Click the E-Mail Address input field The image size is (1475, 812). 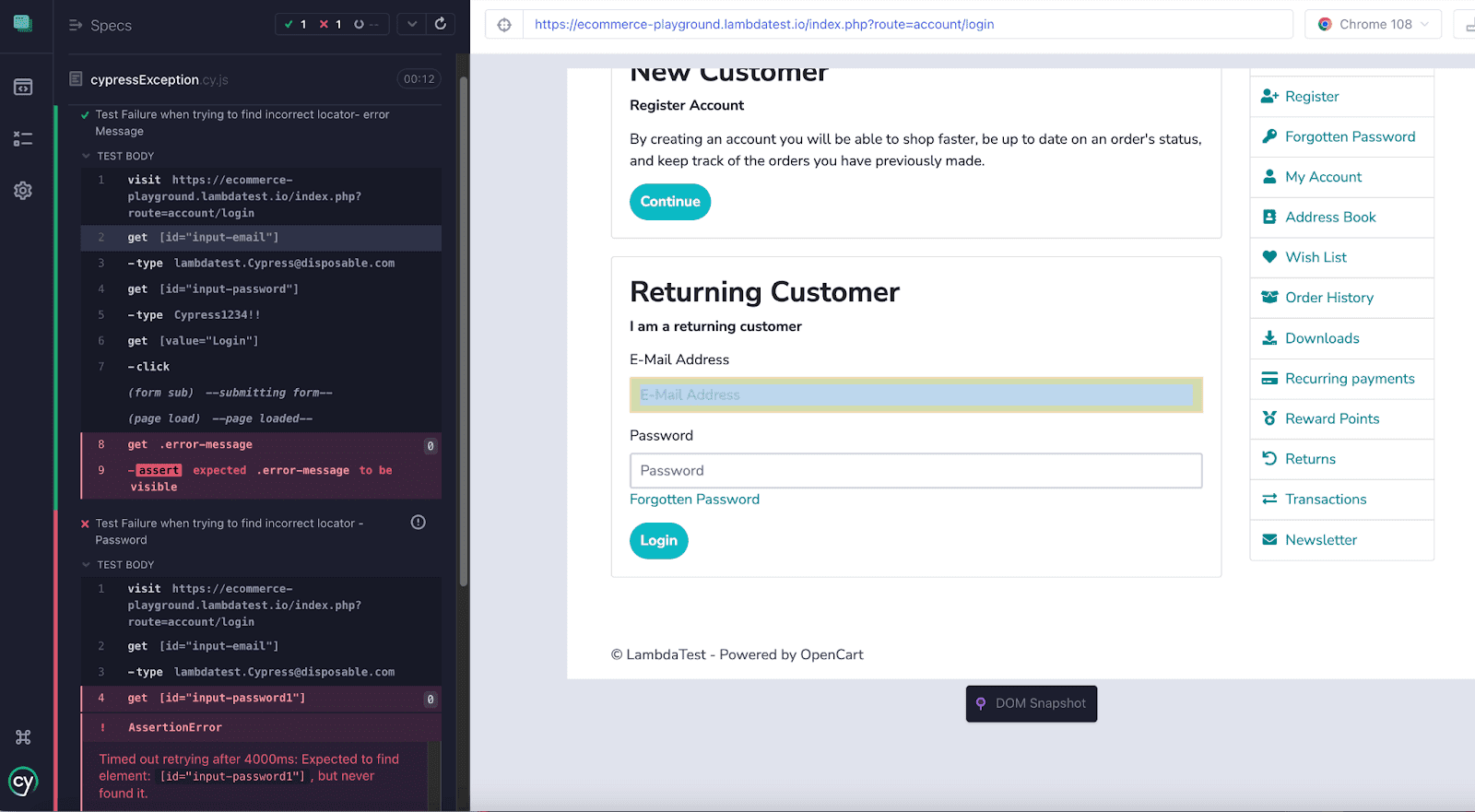pyautogui.click(x=915, y=395)
